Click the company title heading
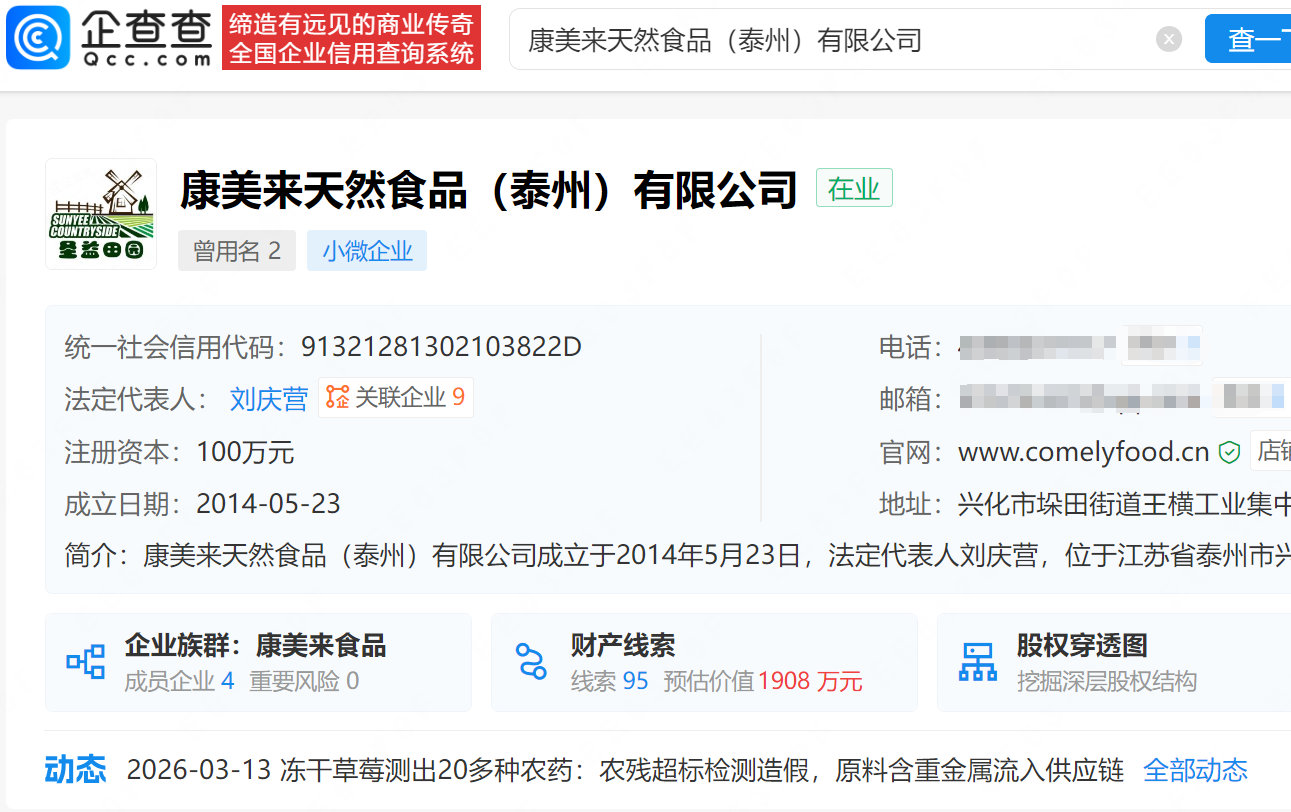The width and height of the screenshot is (1291, 812). point(489,190)
